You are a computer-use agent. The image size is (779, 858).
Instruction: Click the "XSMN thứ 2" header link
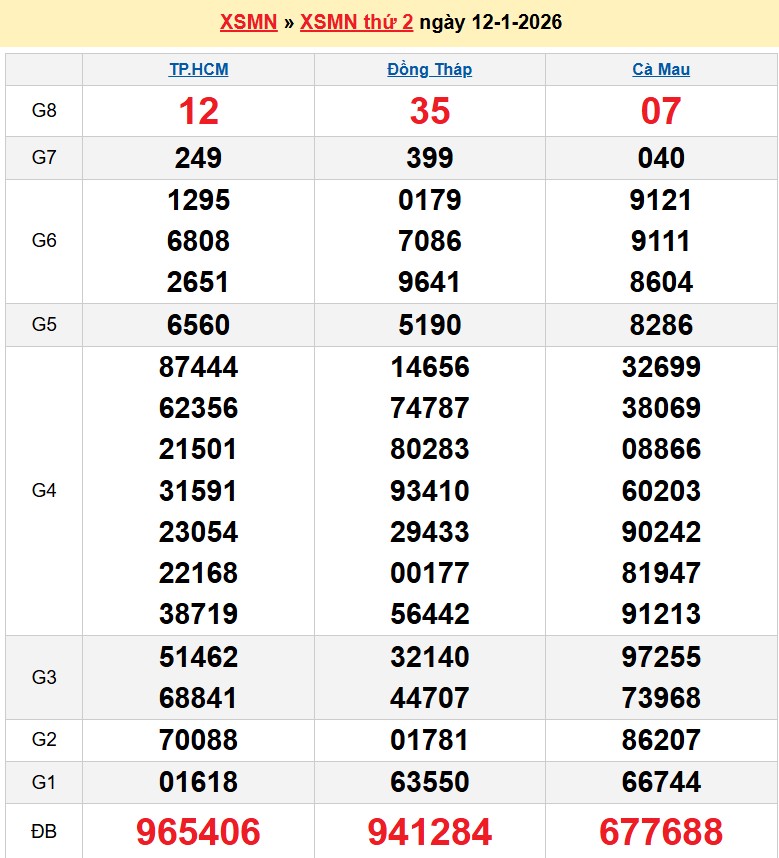click(x=356, y=22)
